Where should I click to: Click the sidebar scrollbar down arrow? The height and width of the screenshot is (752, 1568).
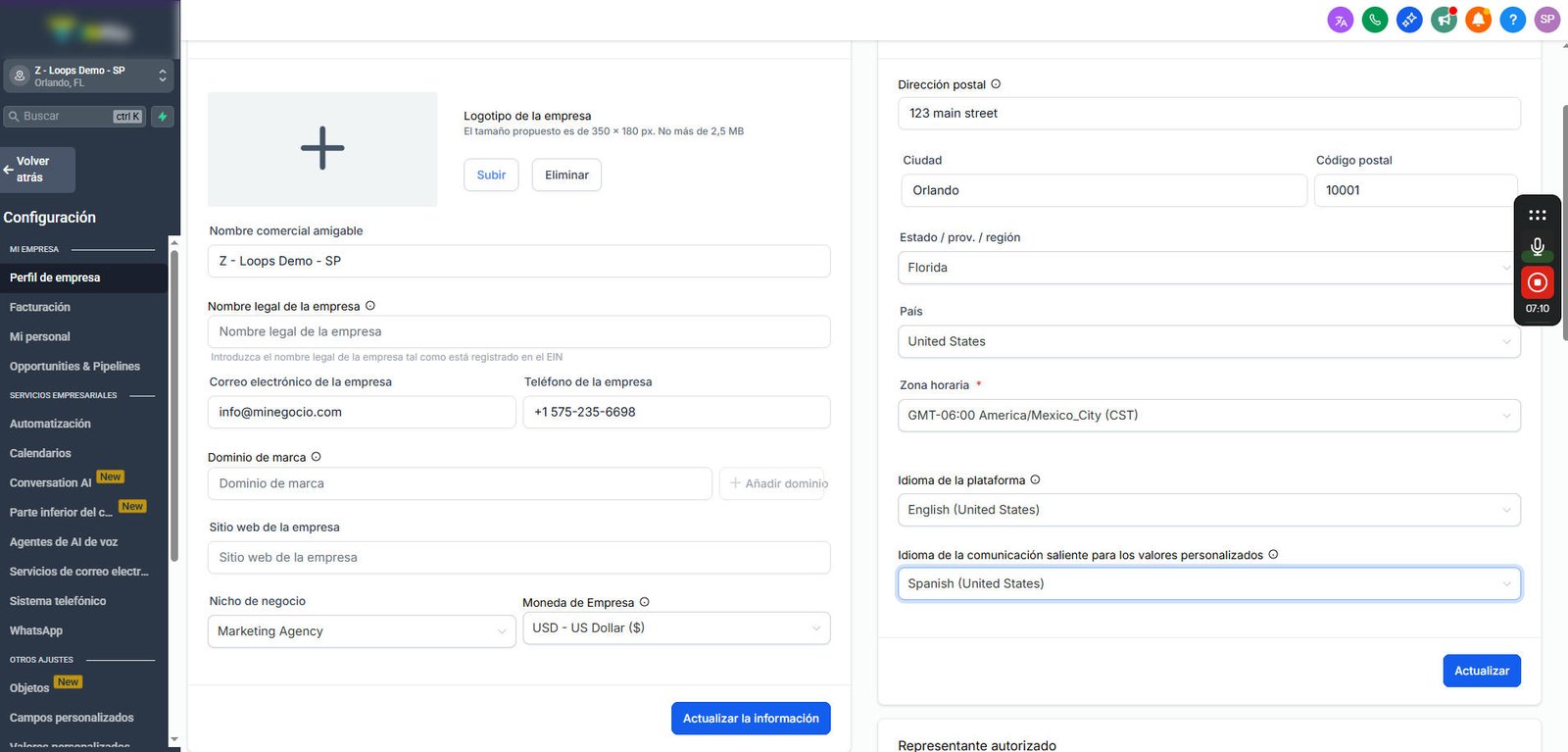pyautogui.click(x=174, y=740)
